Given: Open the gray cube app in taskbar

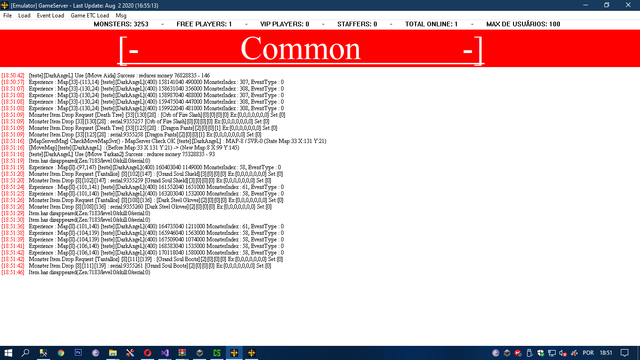Looking at the screenshot, I should [x=200, y=353].
